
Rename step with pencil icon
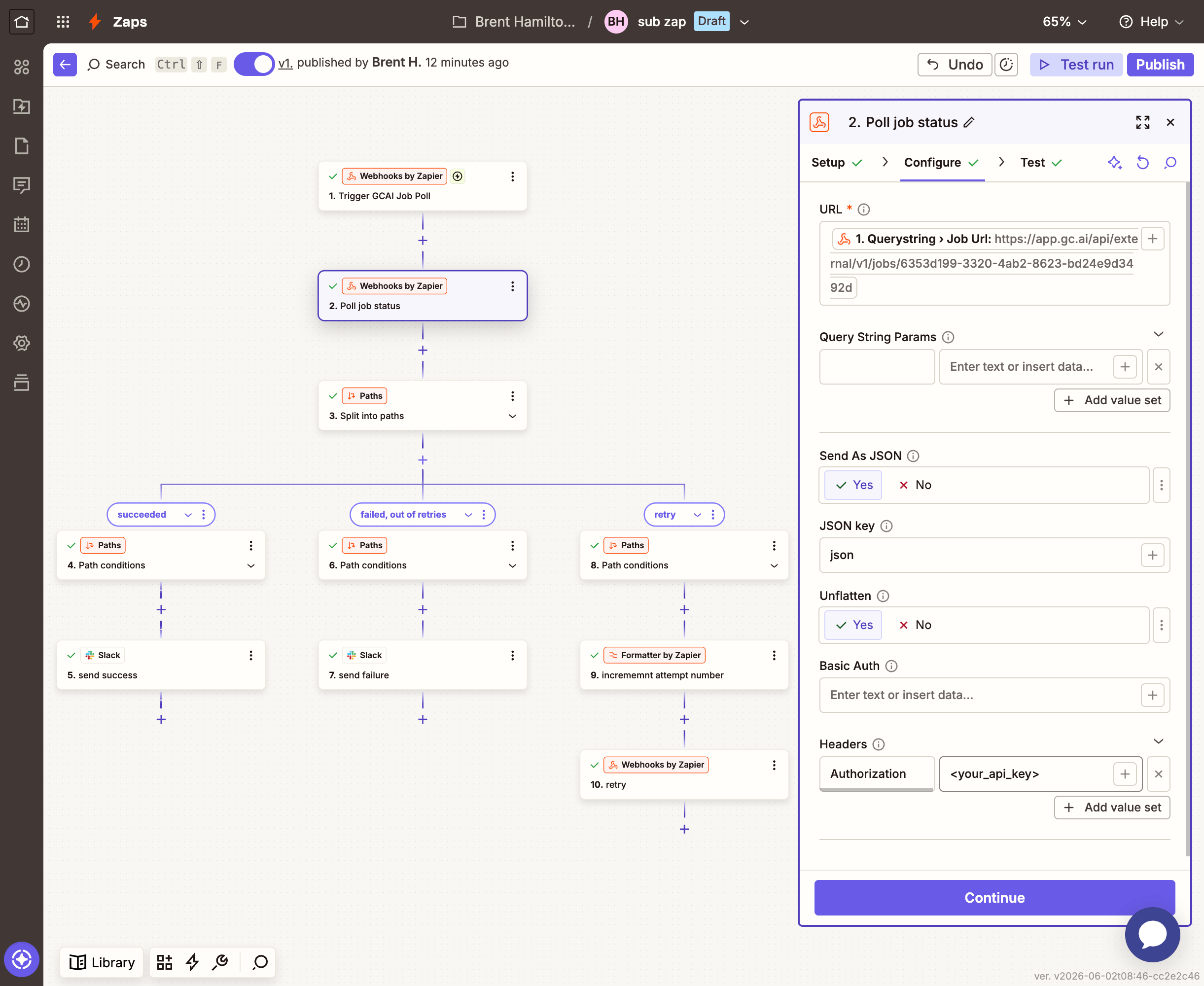(x=969, y=122)
